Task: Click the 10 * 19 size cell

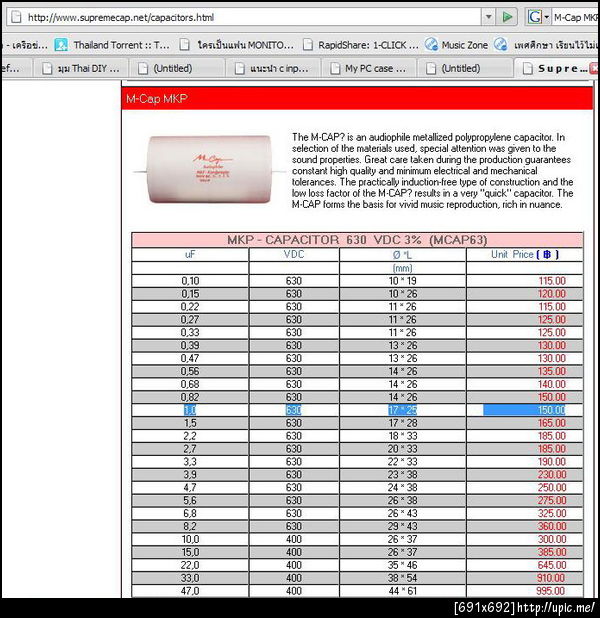Action: click(x=402, y=281)
